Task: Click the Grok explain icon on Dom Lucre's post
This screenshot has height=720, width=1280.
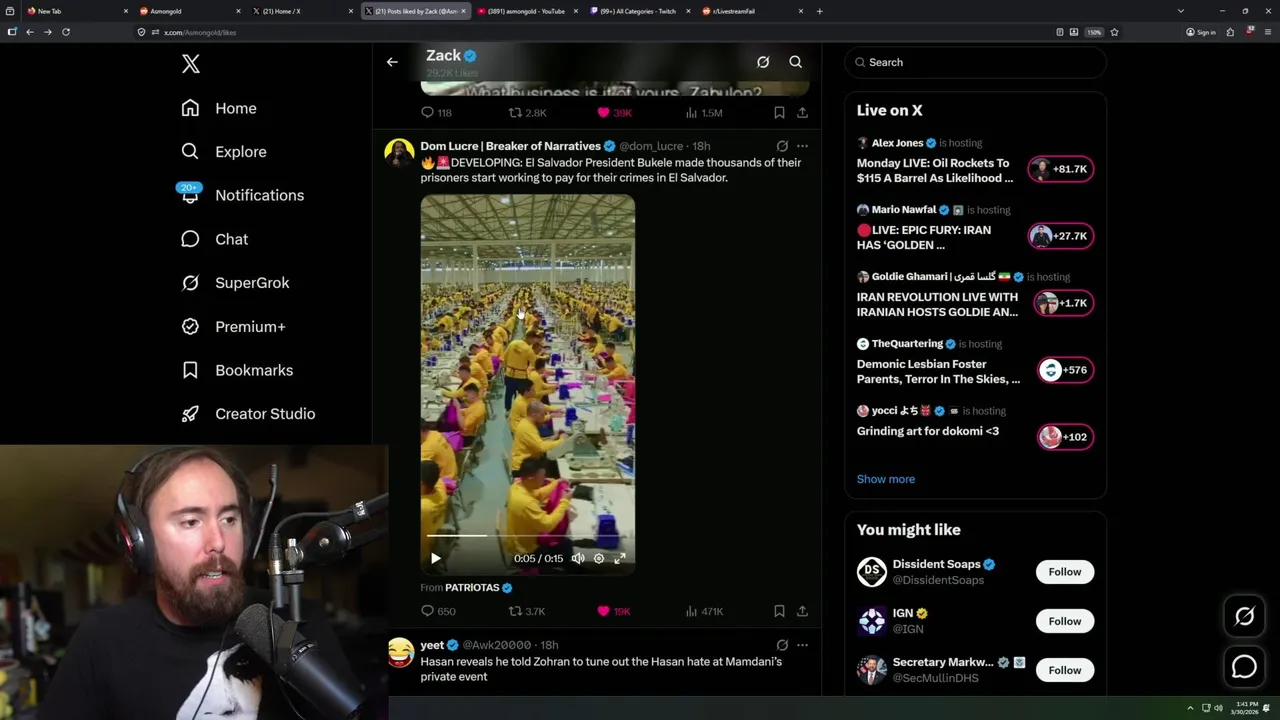Action: [782, 146]
